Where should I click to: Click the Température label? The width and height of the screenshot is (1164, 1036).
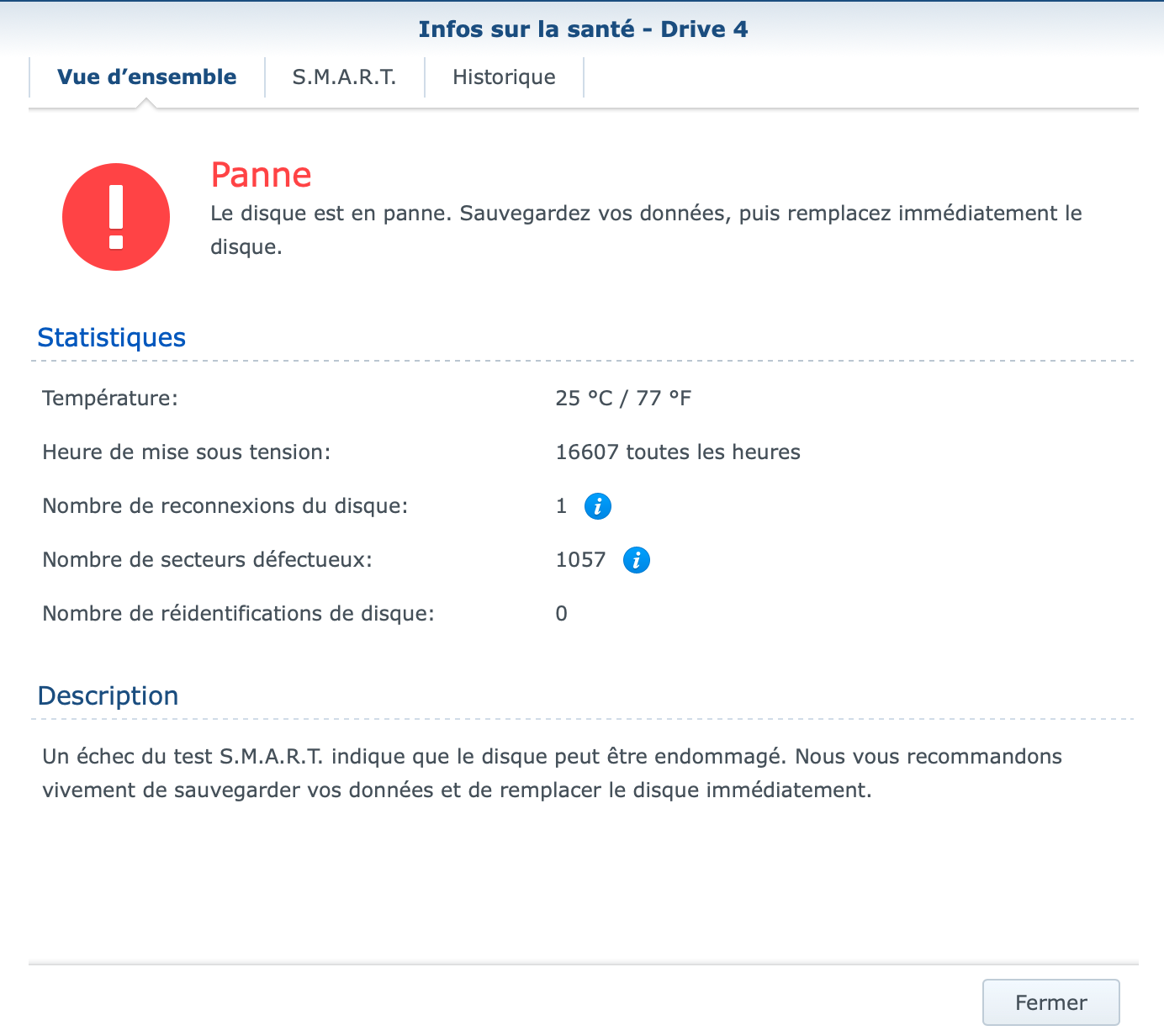click(x=110, y=399)
